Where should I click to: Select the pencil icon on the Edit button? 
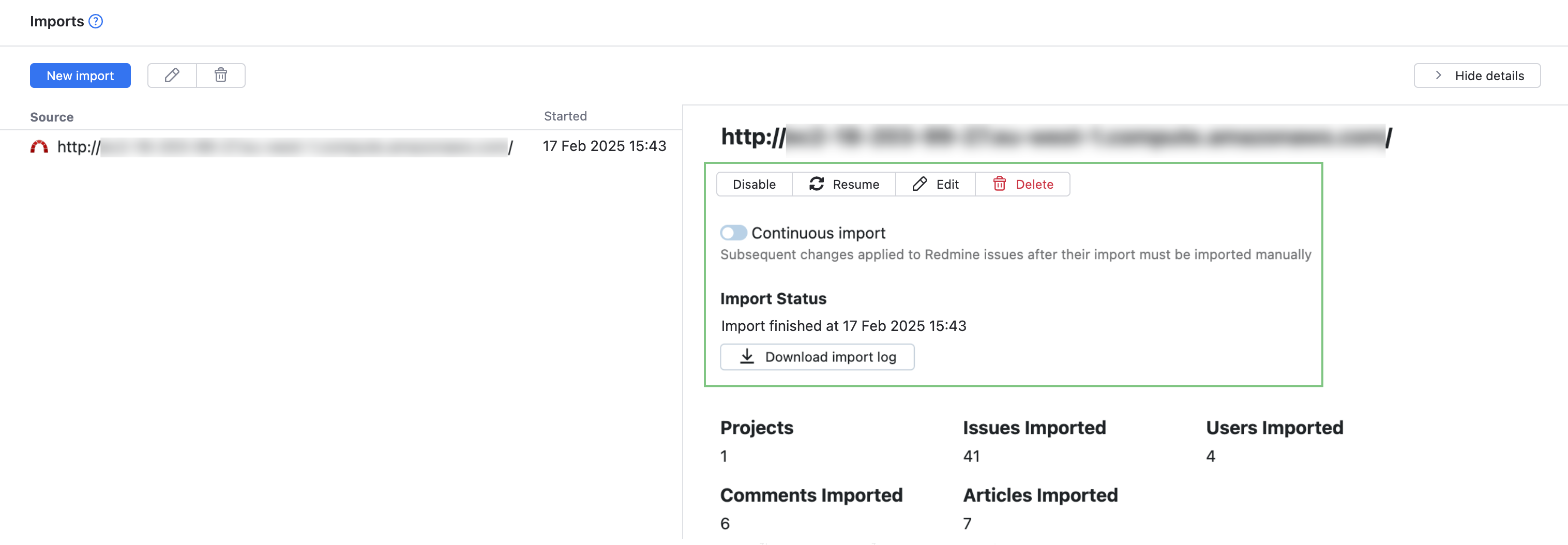(x=919, y=184)
